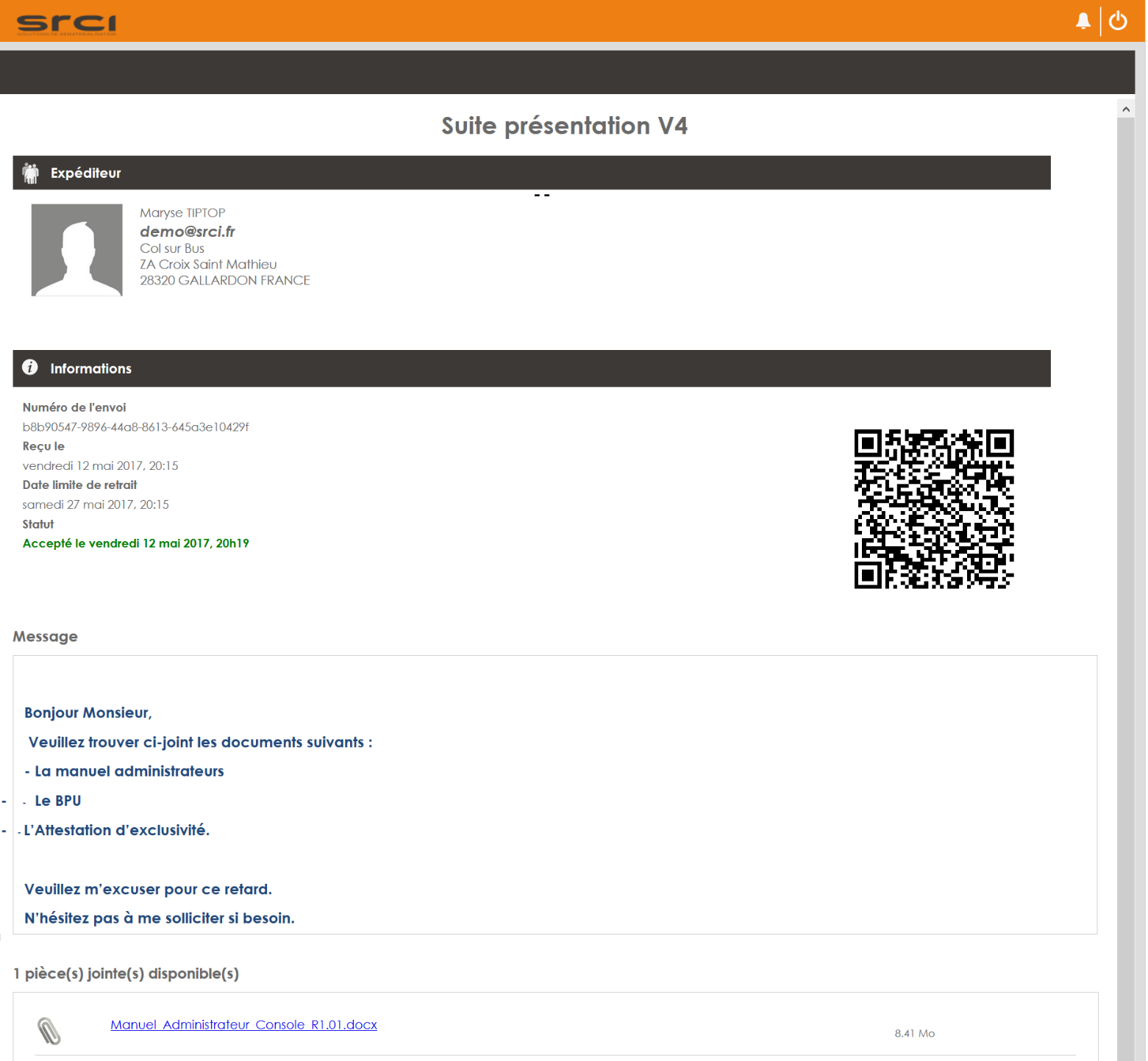Click the shipment number b8b90547 text
1148x1061 pixels.
pyautogui.click(x=135, y=427)
